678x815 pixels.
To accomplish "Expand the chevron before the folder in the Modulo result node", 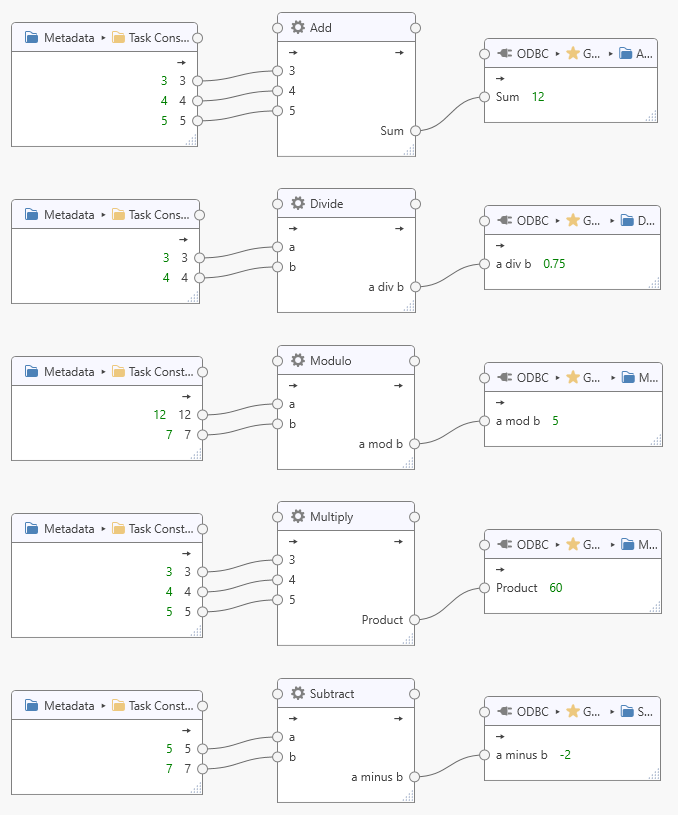I will (612, 377).
